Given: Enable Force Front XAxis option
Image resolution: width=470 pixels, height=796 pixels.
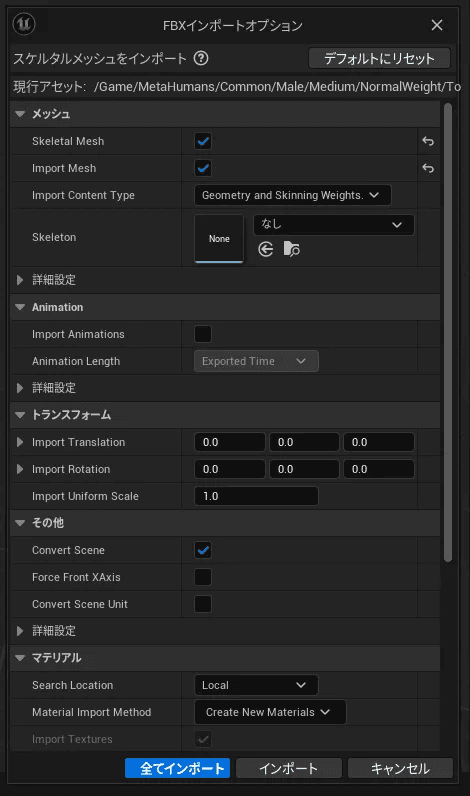Looking at the screenshot, I should pyautogui.click(x=203, y=577).
